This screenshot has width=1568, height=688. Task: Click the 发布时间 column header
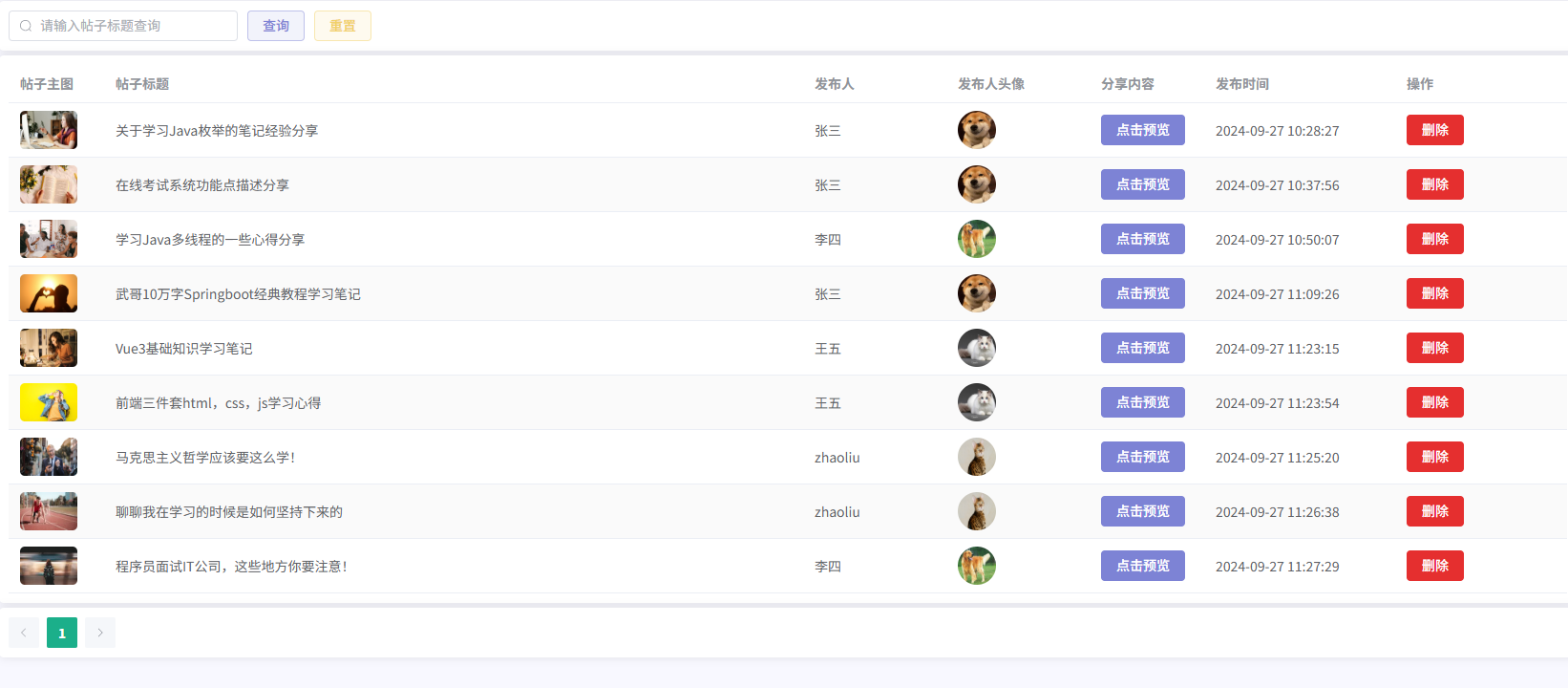click(1242, 84)
